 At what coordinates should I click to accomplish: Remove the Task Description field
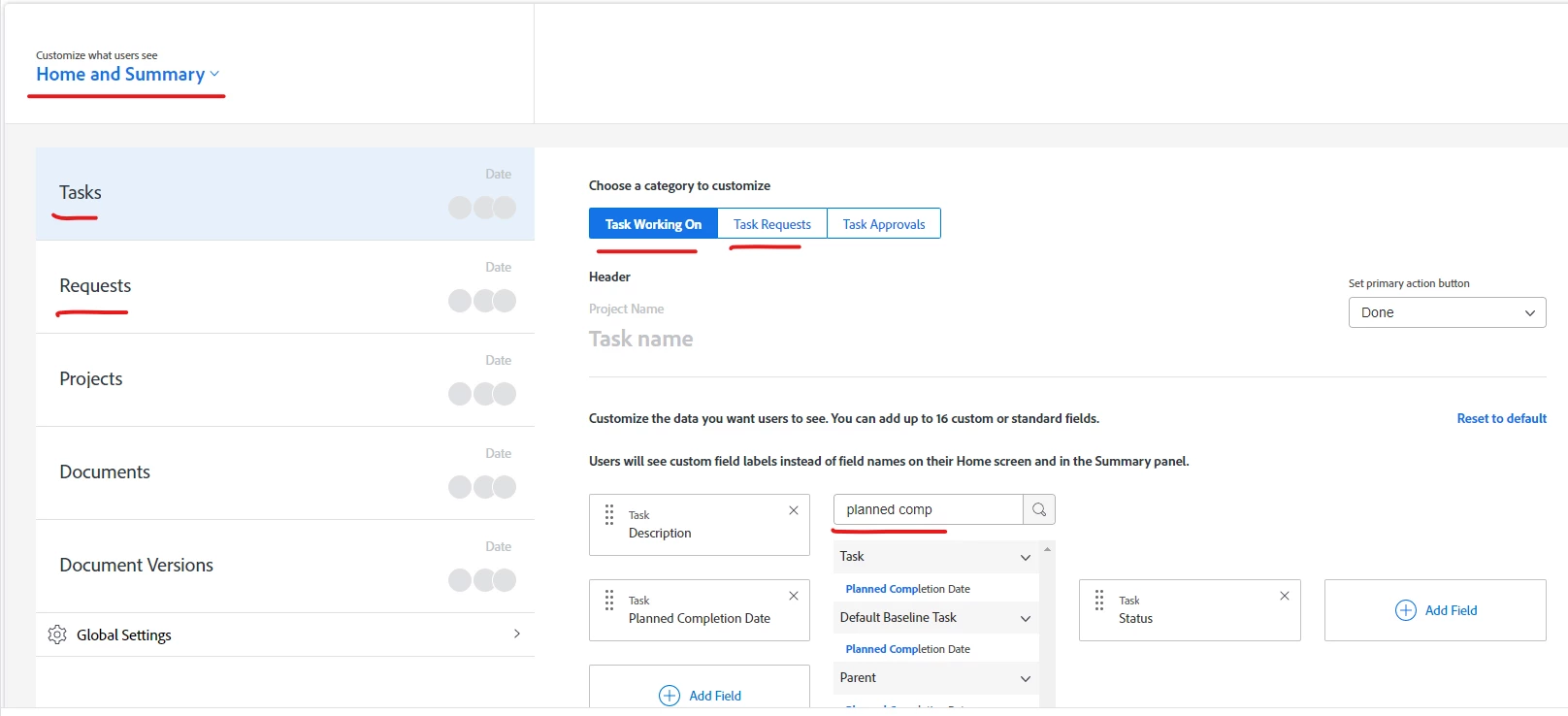[794, 510]
